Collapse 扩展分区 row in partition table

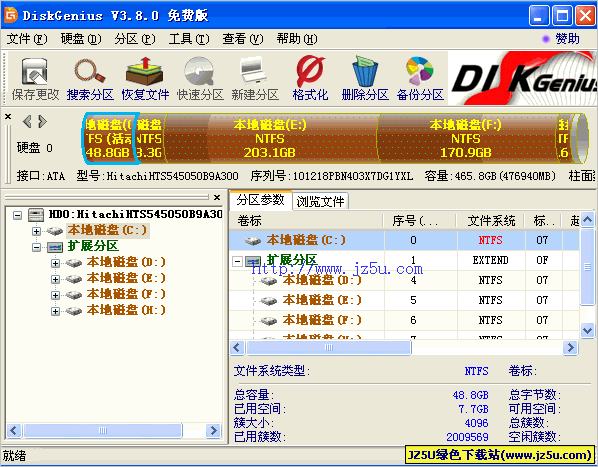[237, 261]
